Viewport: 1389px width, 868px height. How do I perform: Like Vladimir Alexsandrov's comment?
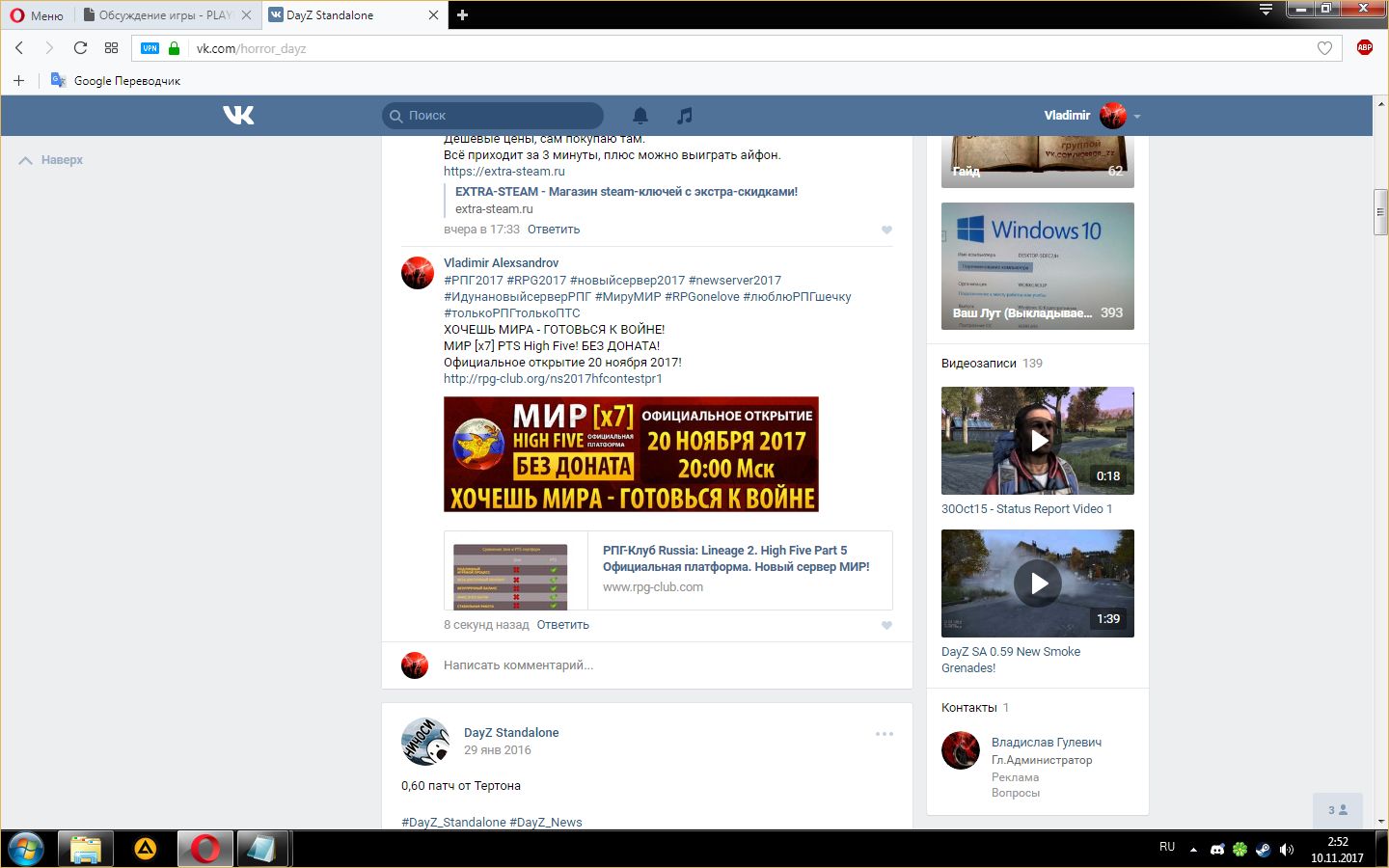pos(886,625)
